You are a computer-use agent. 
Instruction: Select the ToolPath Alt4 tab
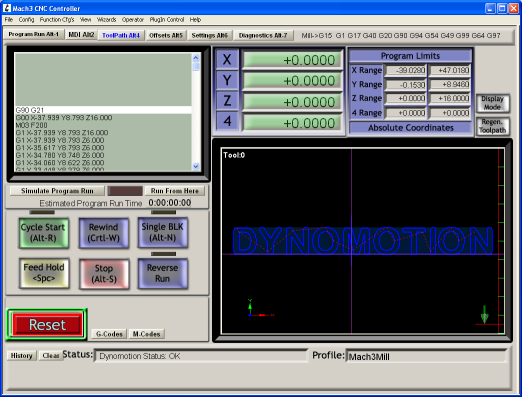(121, 35)
